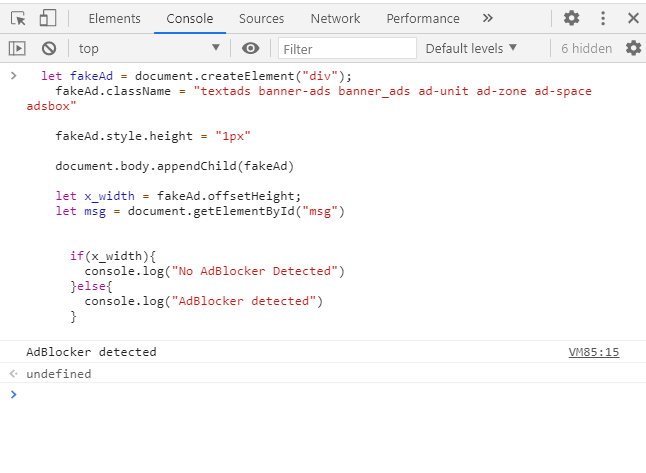Open the Sources tab

[x=262, y=19]
